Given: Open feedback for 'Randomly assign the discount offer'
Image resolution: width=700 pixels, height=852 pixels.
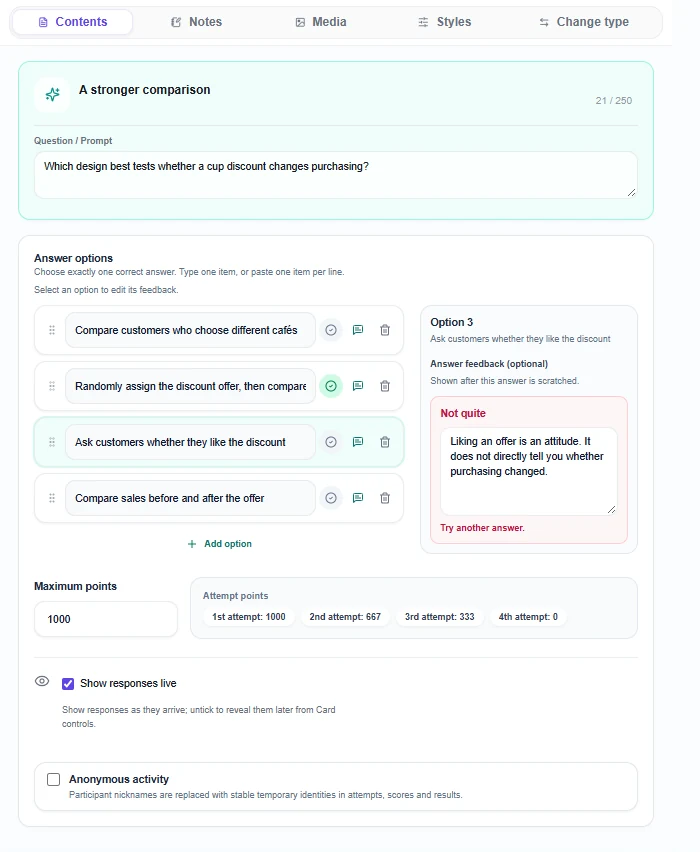Looking at the screenshot, I should click(x=358, y=386).
